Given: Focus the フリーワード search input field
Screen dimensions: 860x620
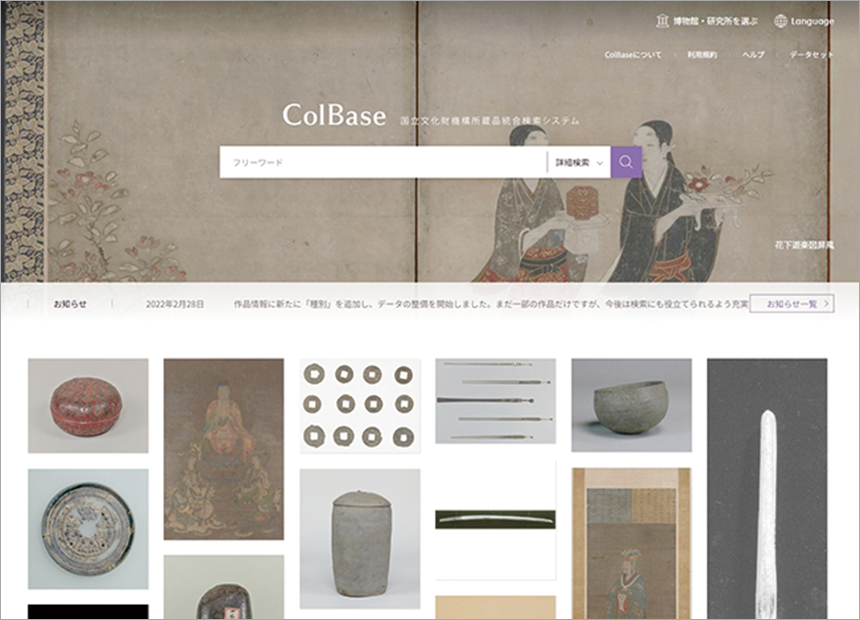Looking at the screenshot, I should point(383,162).
